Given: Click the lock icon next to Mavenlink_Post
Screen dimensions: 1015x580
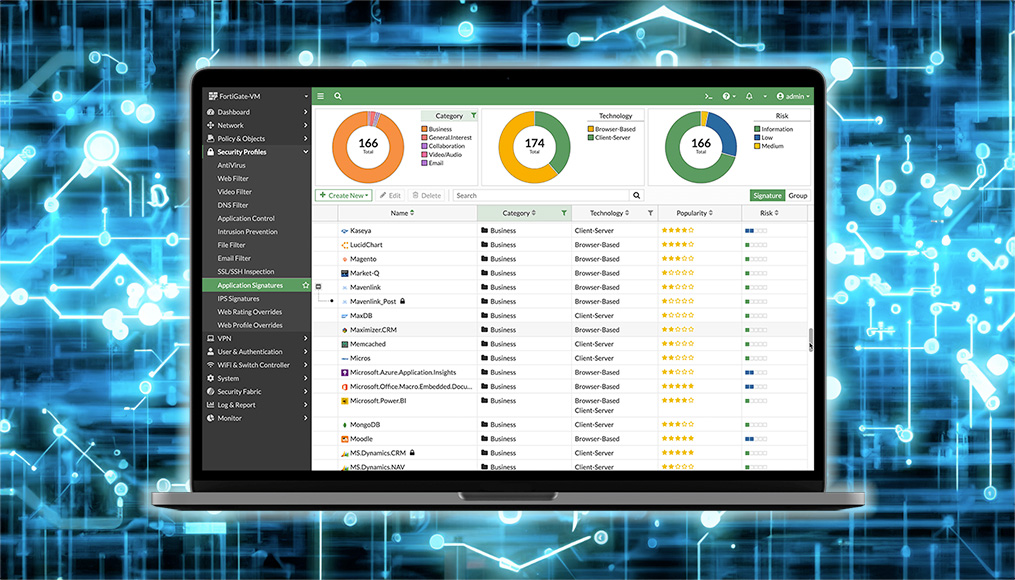Looking at the screenshot, I should click(x=403, y=301).
